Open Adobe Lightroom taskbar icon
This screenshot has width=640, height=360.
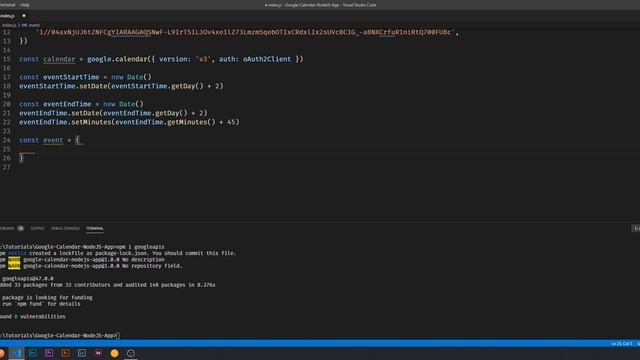82,353
